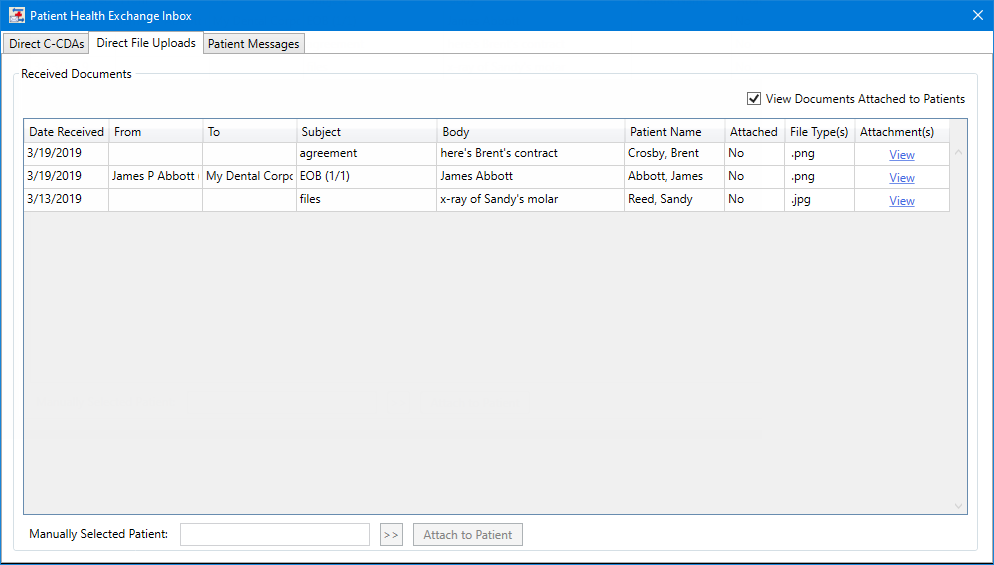Open the View link for Sandy's x-ray
Image resolution: width=994 pixels, height=565 pixels.
(x=901, y=201)
